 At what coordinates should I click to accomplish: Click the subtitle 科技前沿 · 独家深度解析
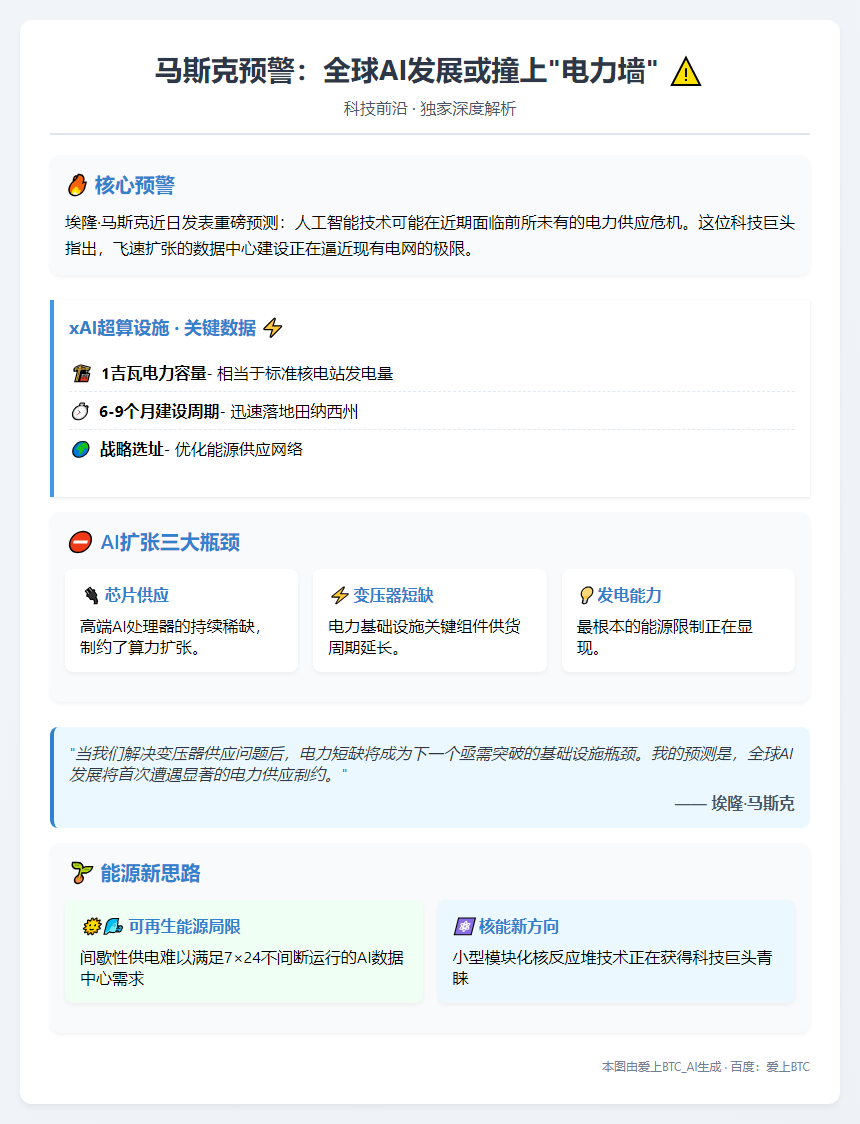pos(430,109)
